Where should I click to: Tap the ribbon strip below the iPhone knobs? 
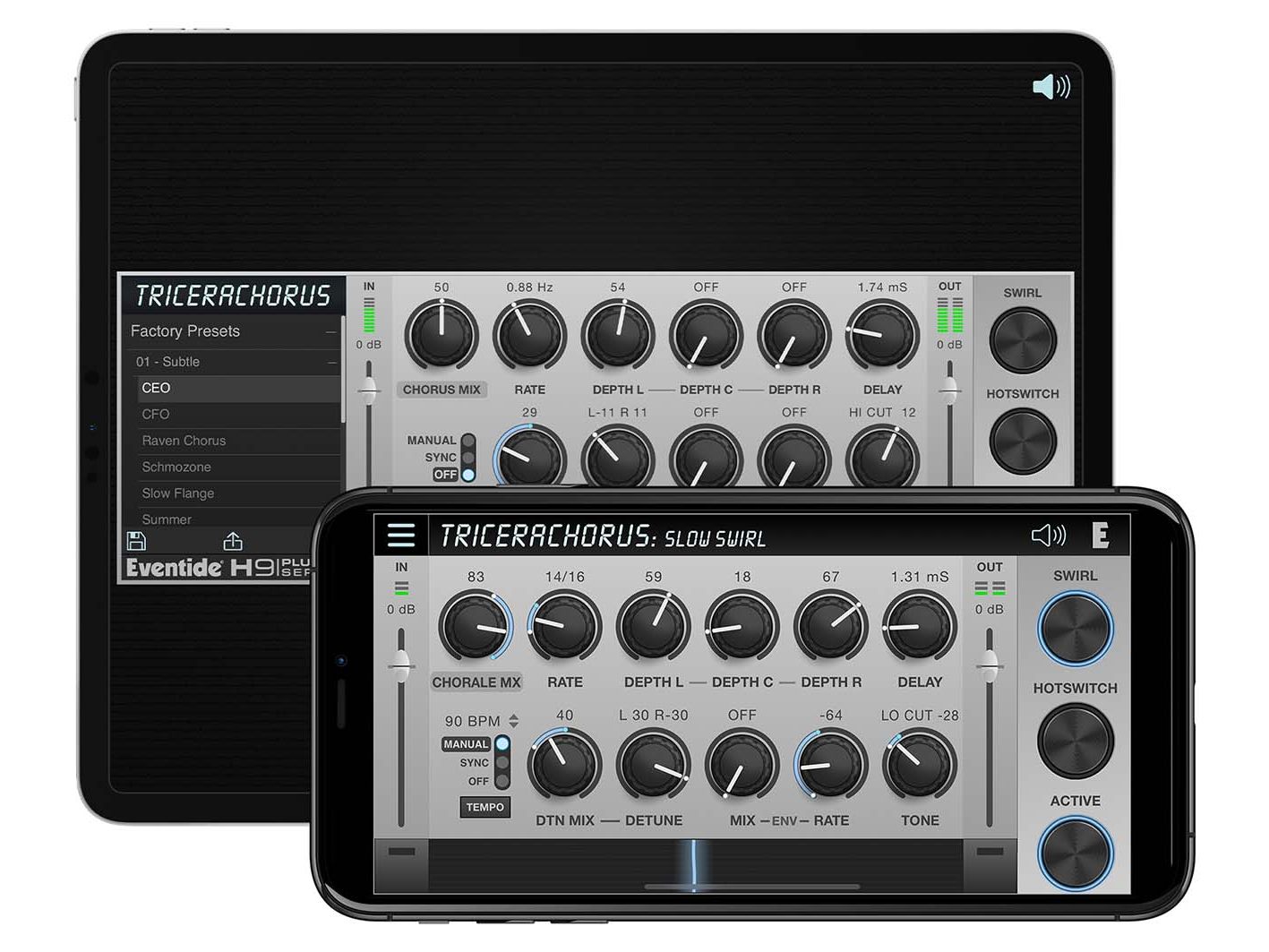point(691,862)
